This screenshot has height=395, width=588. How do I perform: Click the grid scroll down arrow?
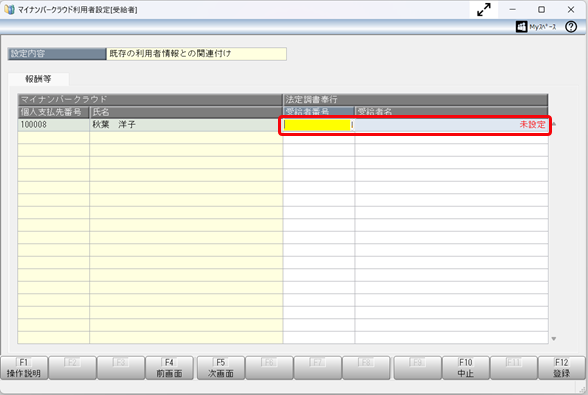click(x=554, y=339)
